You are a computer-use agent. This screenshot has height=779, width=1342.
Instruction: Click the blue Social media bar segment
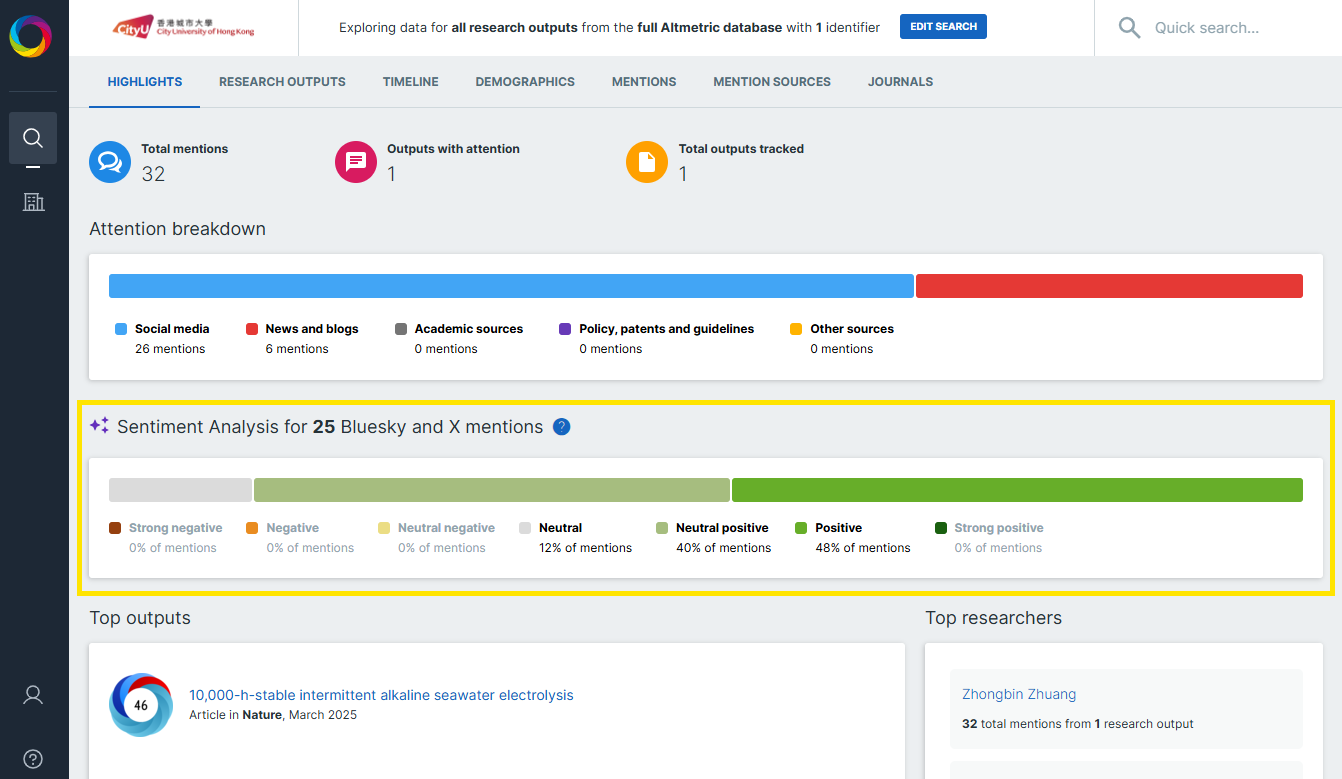coord(511,286)
